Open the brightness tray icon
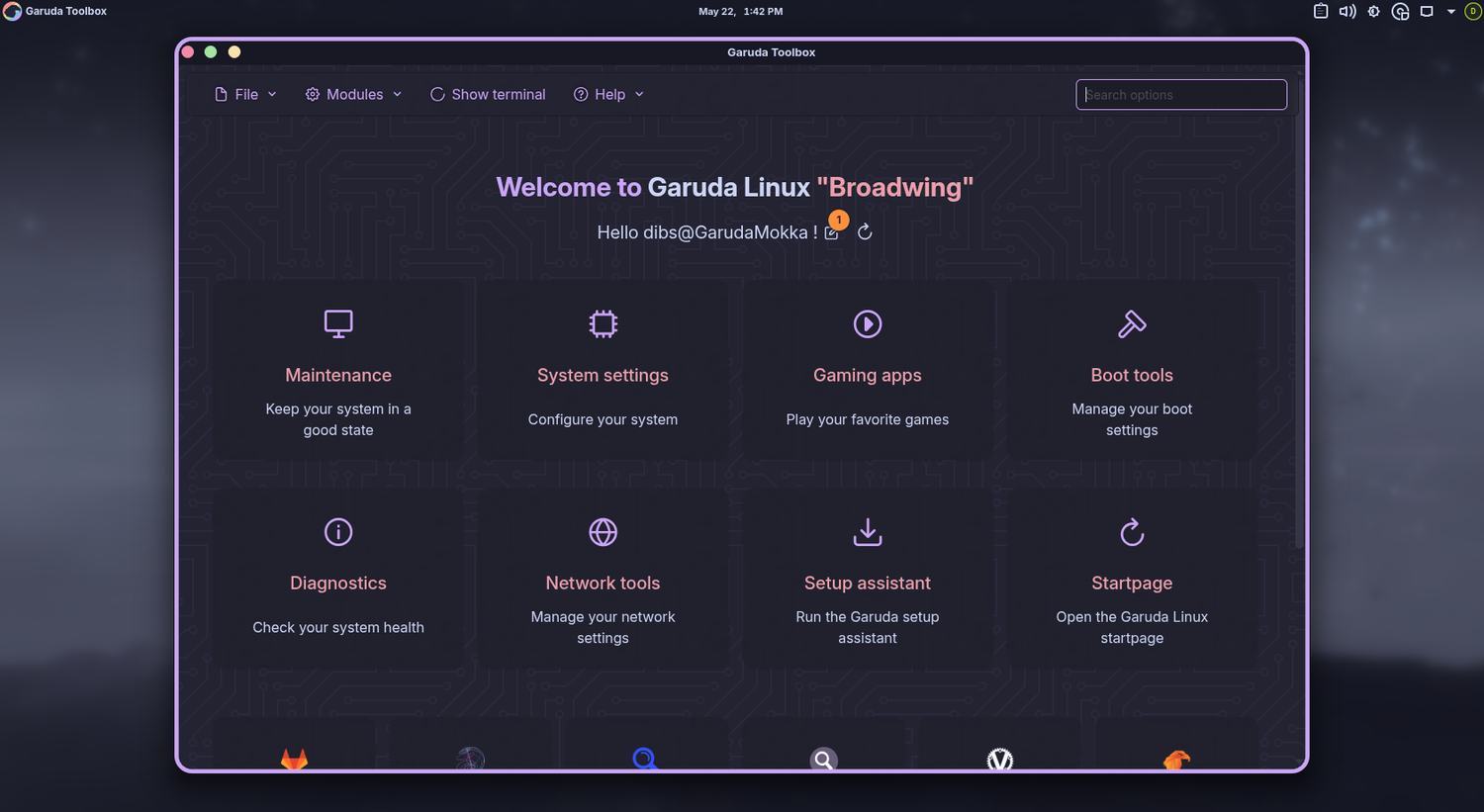Screen dimensions: 1484x812 1373,11
